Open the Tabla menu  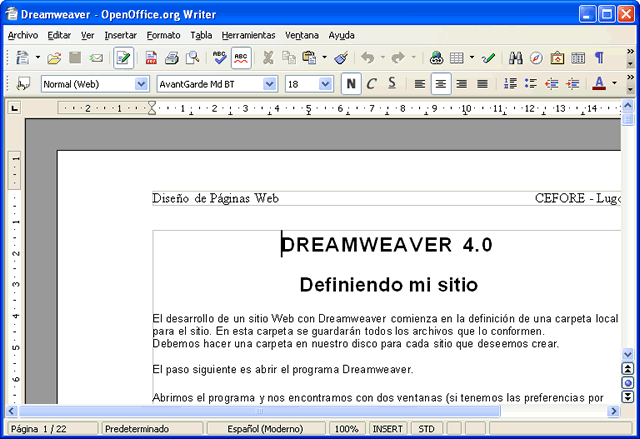[201, 35]
